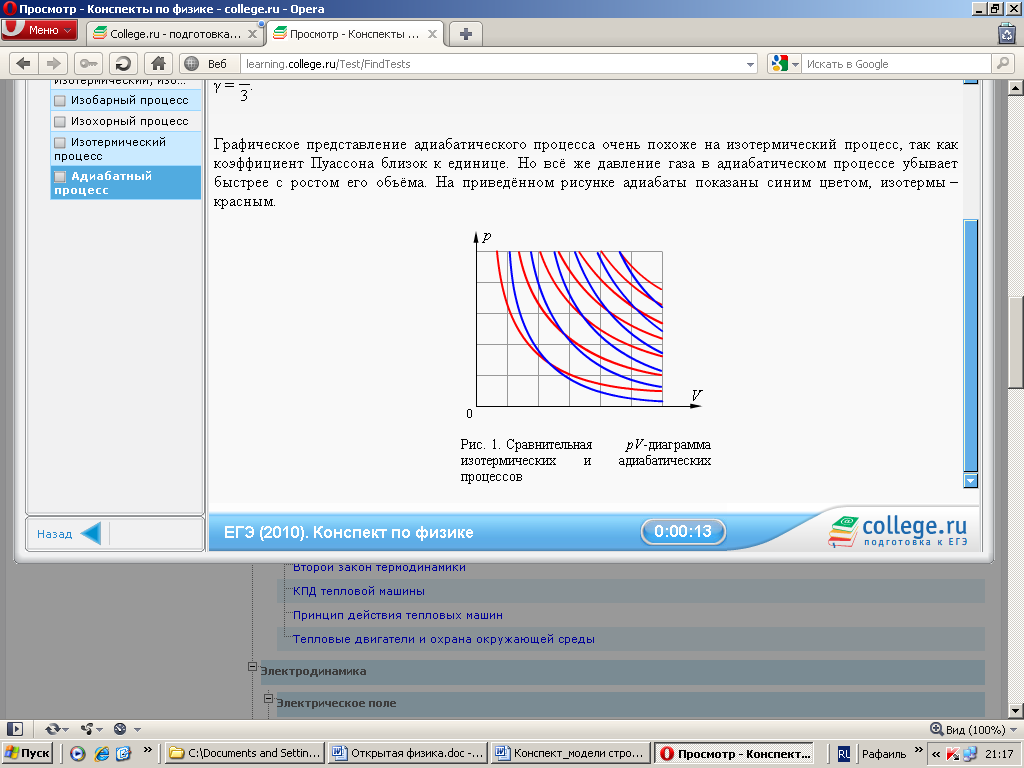
Task: Click the 0:00:13 timer display
Action: (683, 531)
